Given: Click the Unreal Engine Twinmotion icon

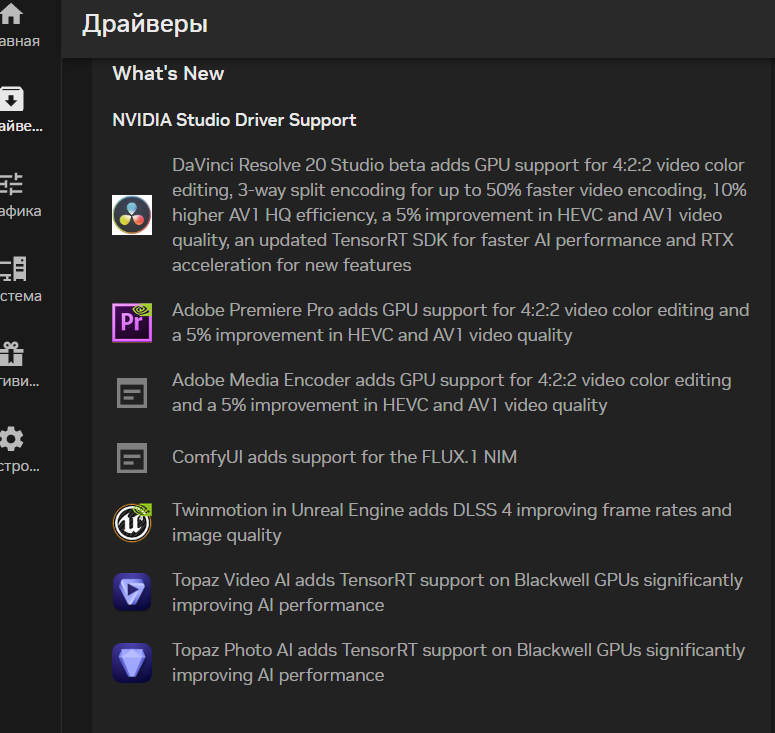Looking at the screenshot, I should point(132,522).
